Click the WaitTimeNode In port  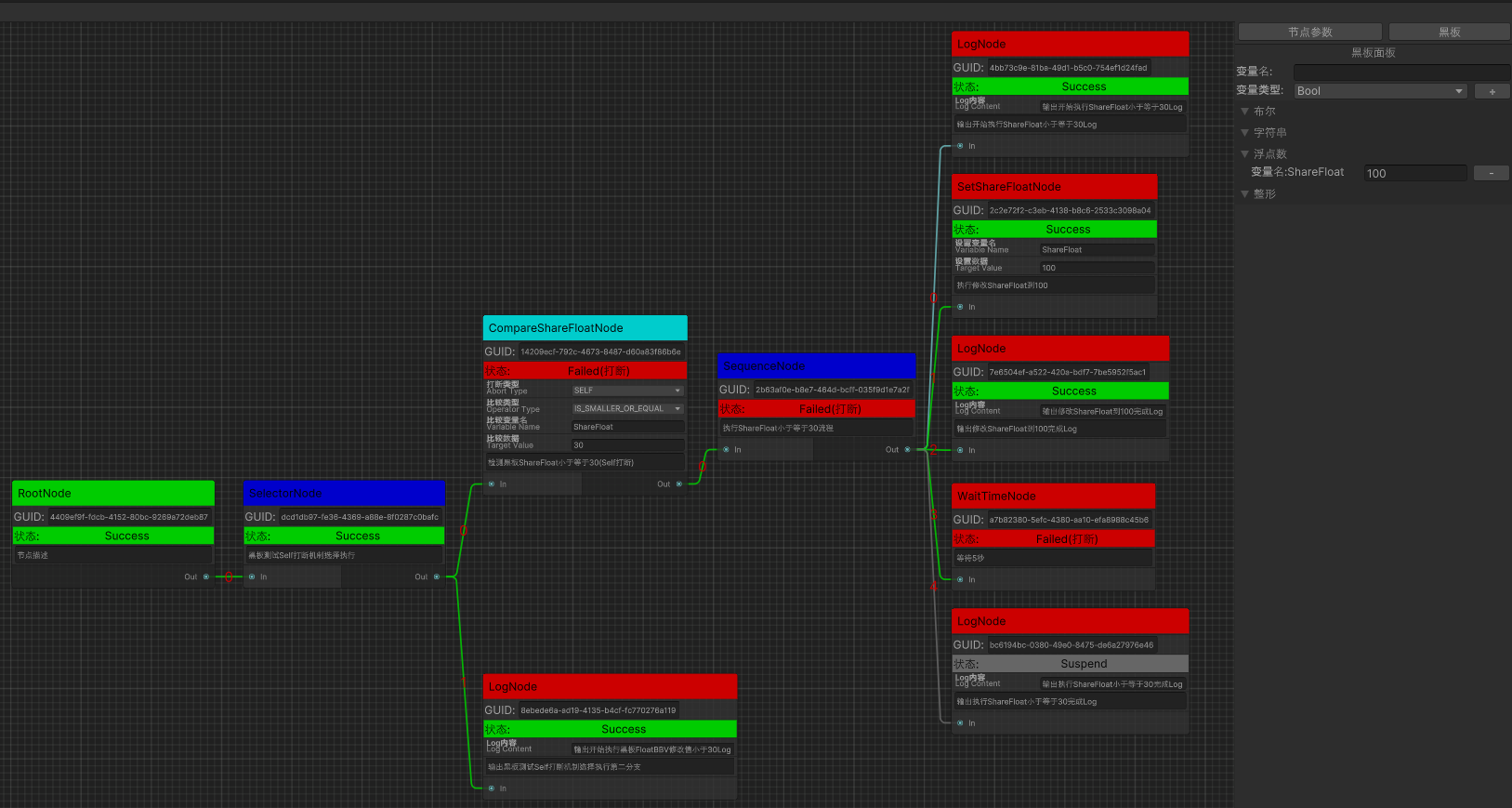pos(960,579)
